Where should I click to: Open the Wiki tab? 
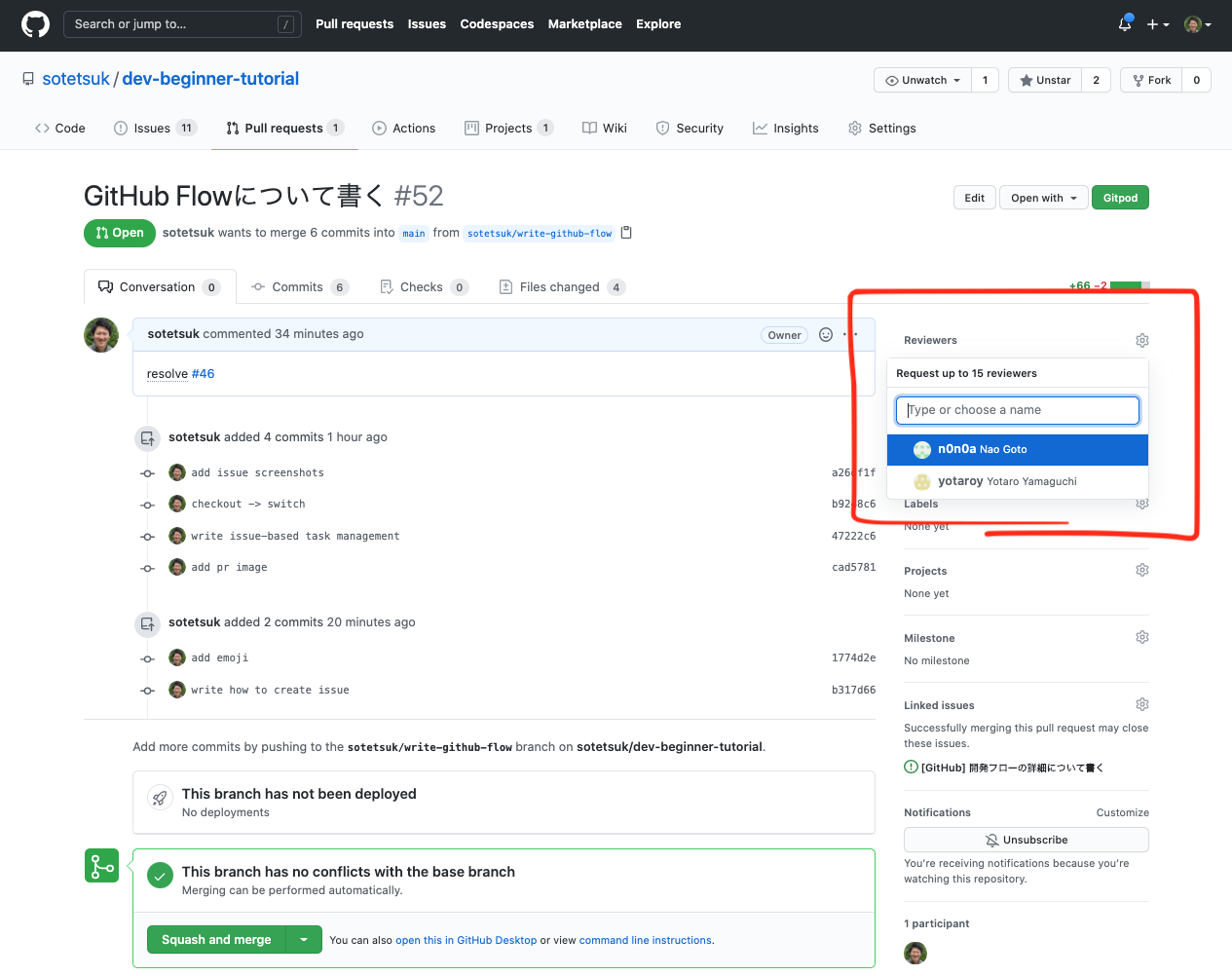[x=605, y=128]
